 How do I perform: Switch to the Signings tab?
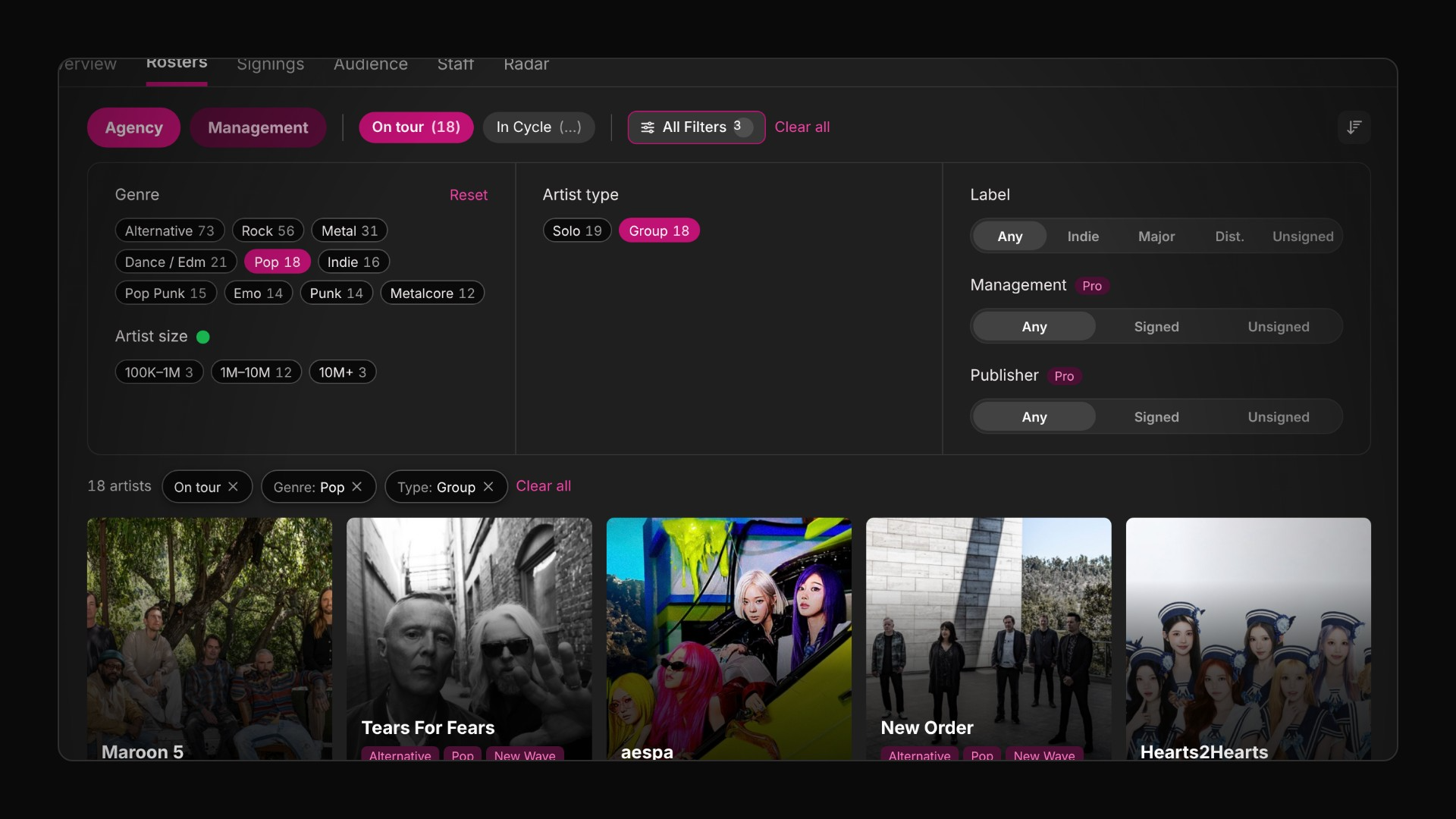tap(270, 65)
